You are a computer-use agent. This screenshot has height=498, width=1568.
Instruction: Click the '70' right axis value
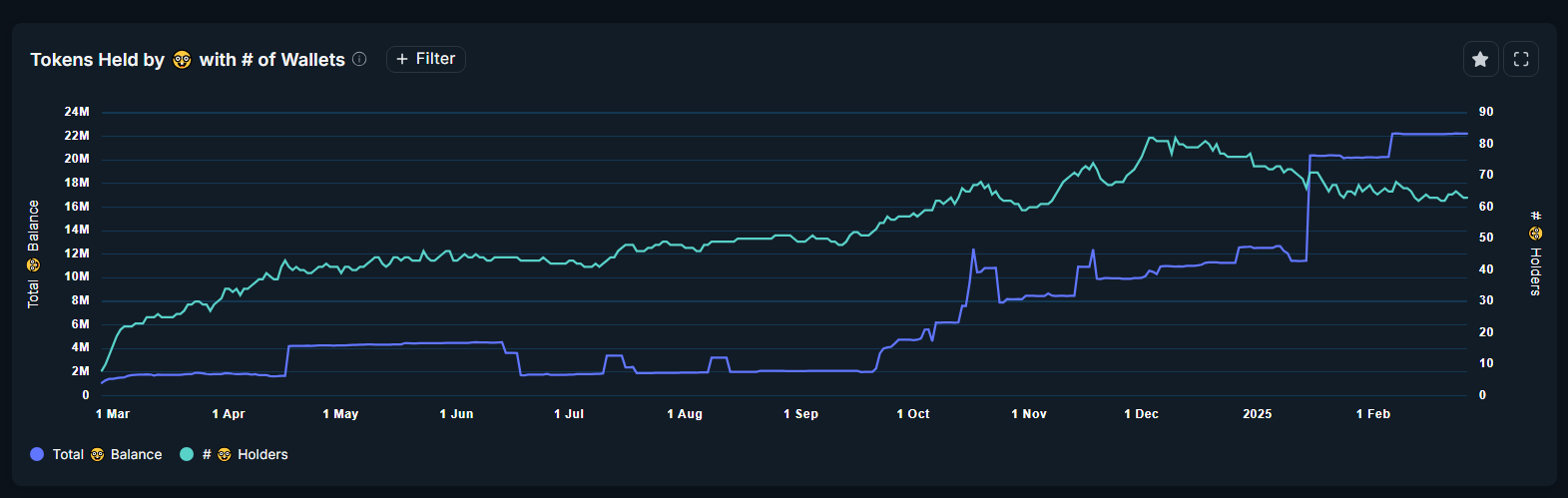coord(1486,175)
